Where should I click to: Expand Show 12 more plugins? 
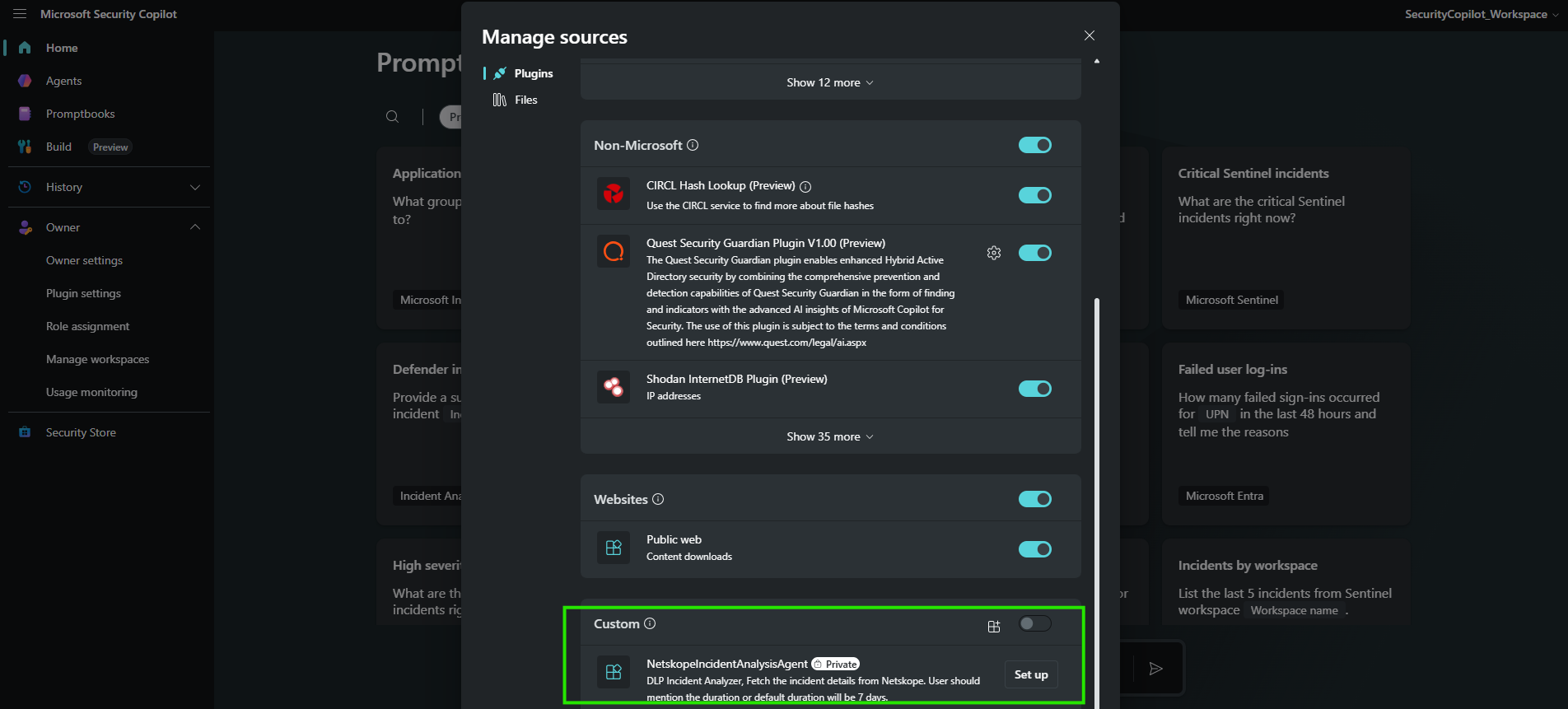click(x=830, y=82)
